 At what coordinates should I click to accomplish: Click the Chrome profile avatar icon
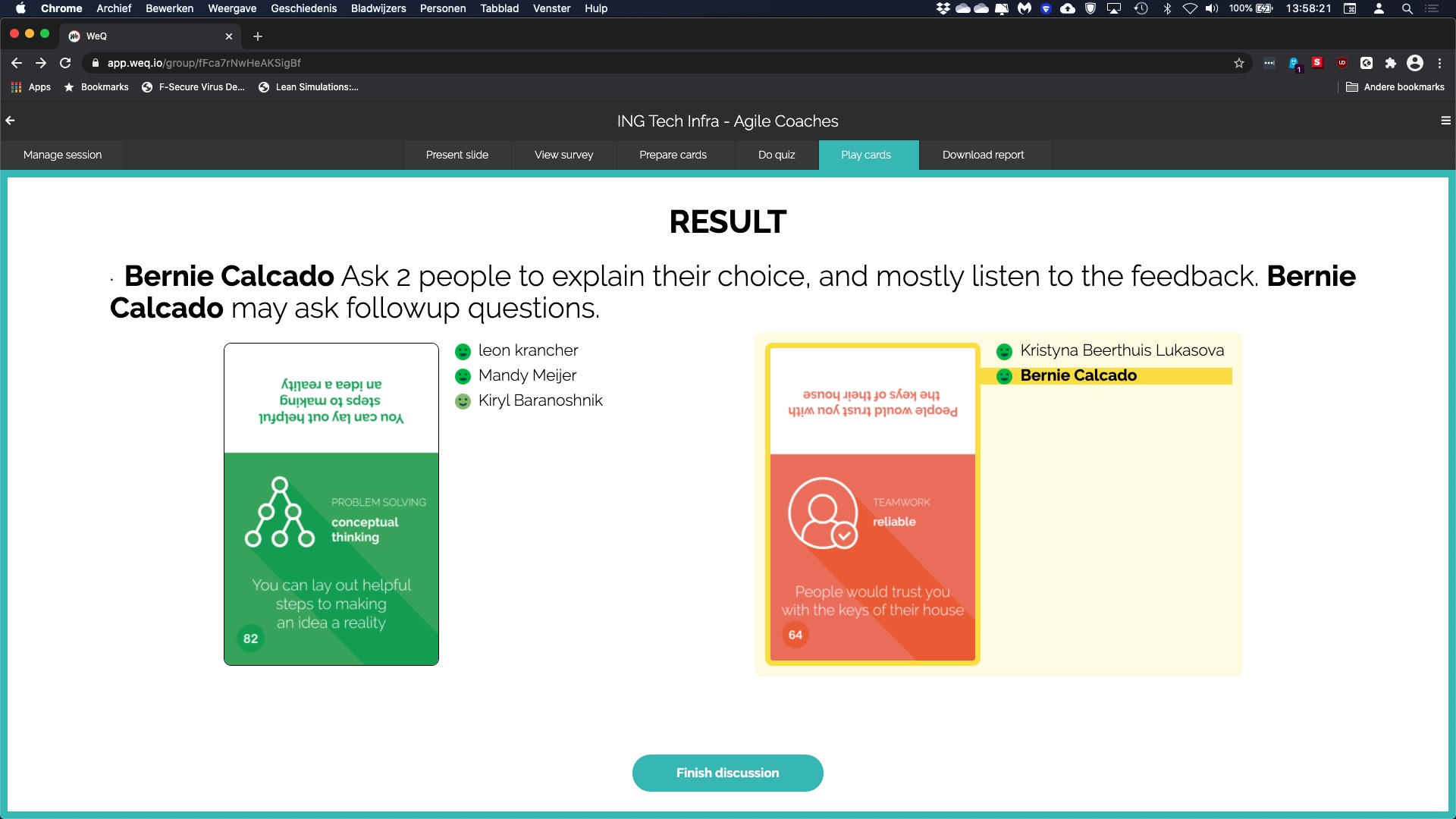(1415, 63)
